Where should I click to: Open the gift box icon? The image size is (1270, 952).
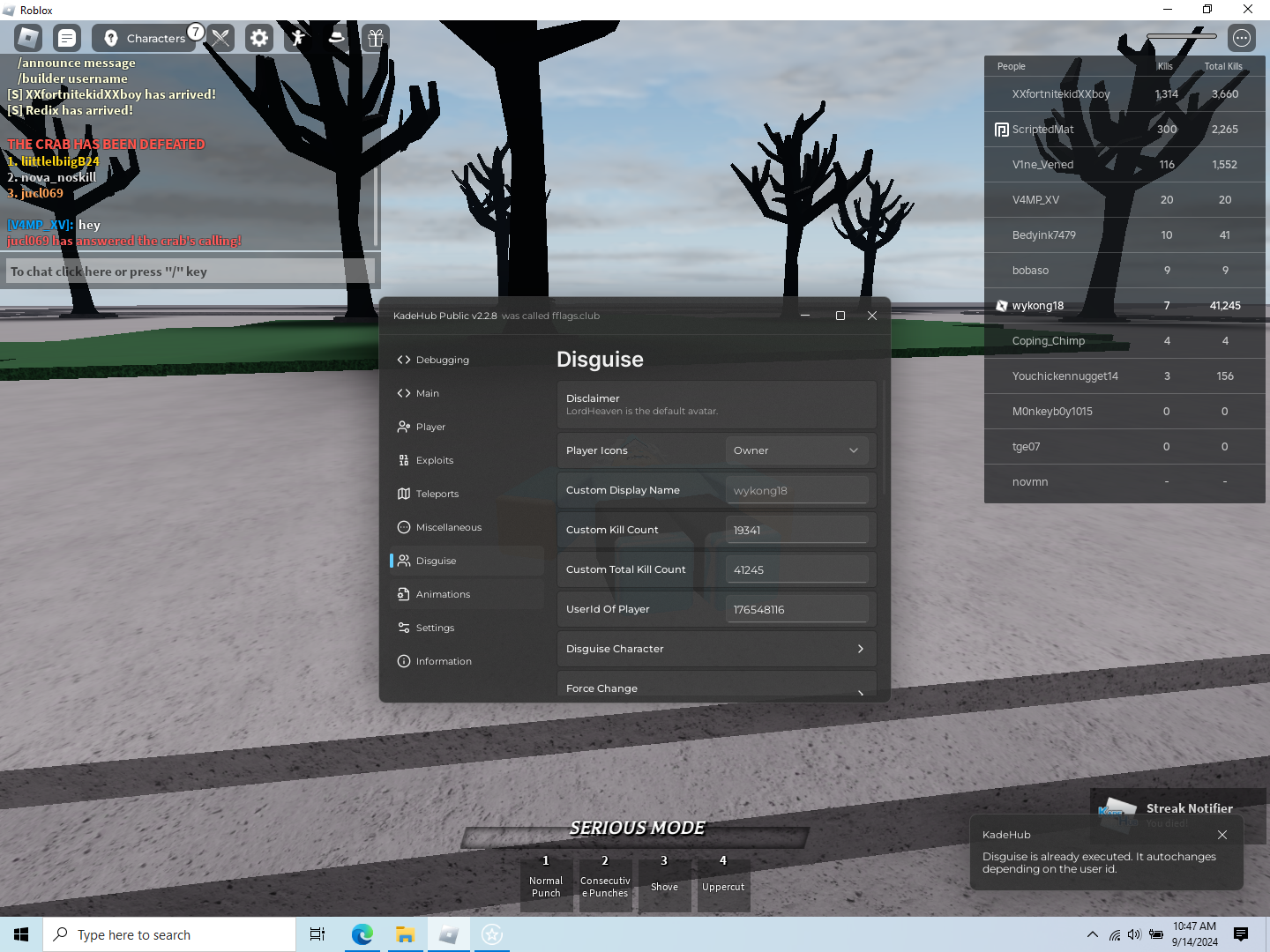[x=376, y=38]
